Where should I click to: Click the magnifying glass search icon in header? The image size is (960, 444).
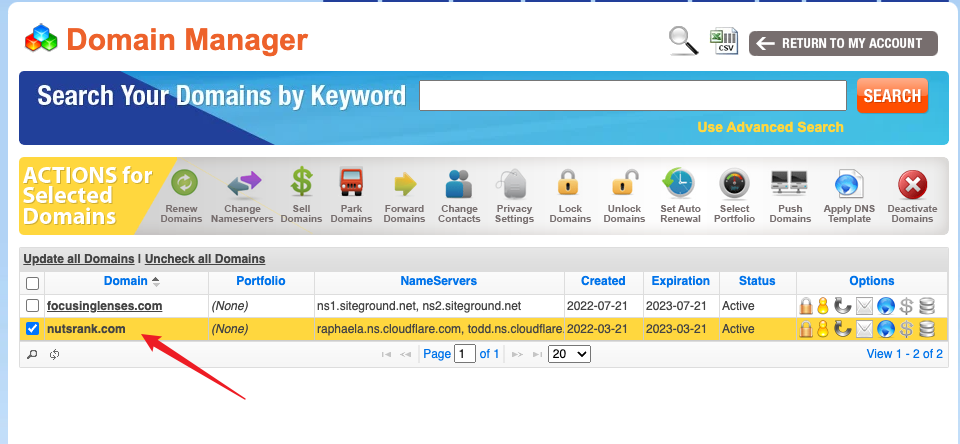coord(683,42)
